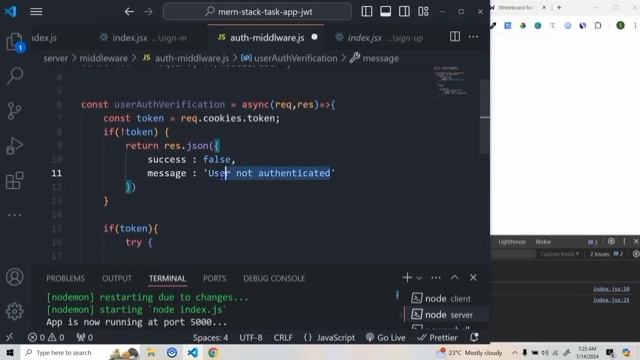This screenshot has height=360, width=640.
Task: Switch to the index.jsx sign-in tab
Action: 144,38
